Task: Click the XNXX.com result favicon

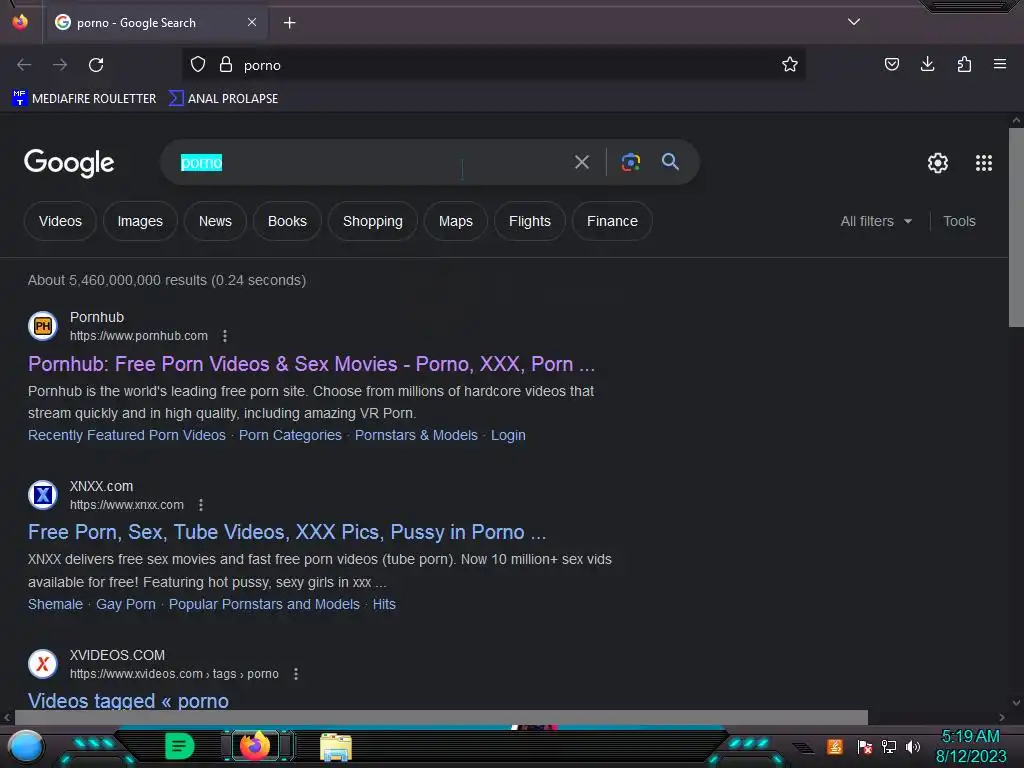Action: coord(42,495)
